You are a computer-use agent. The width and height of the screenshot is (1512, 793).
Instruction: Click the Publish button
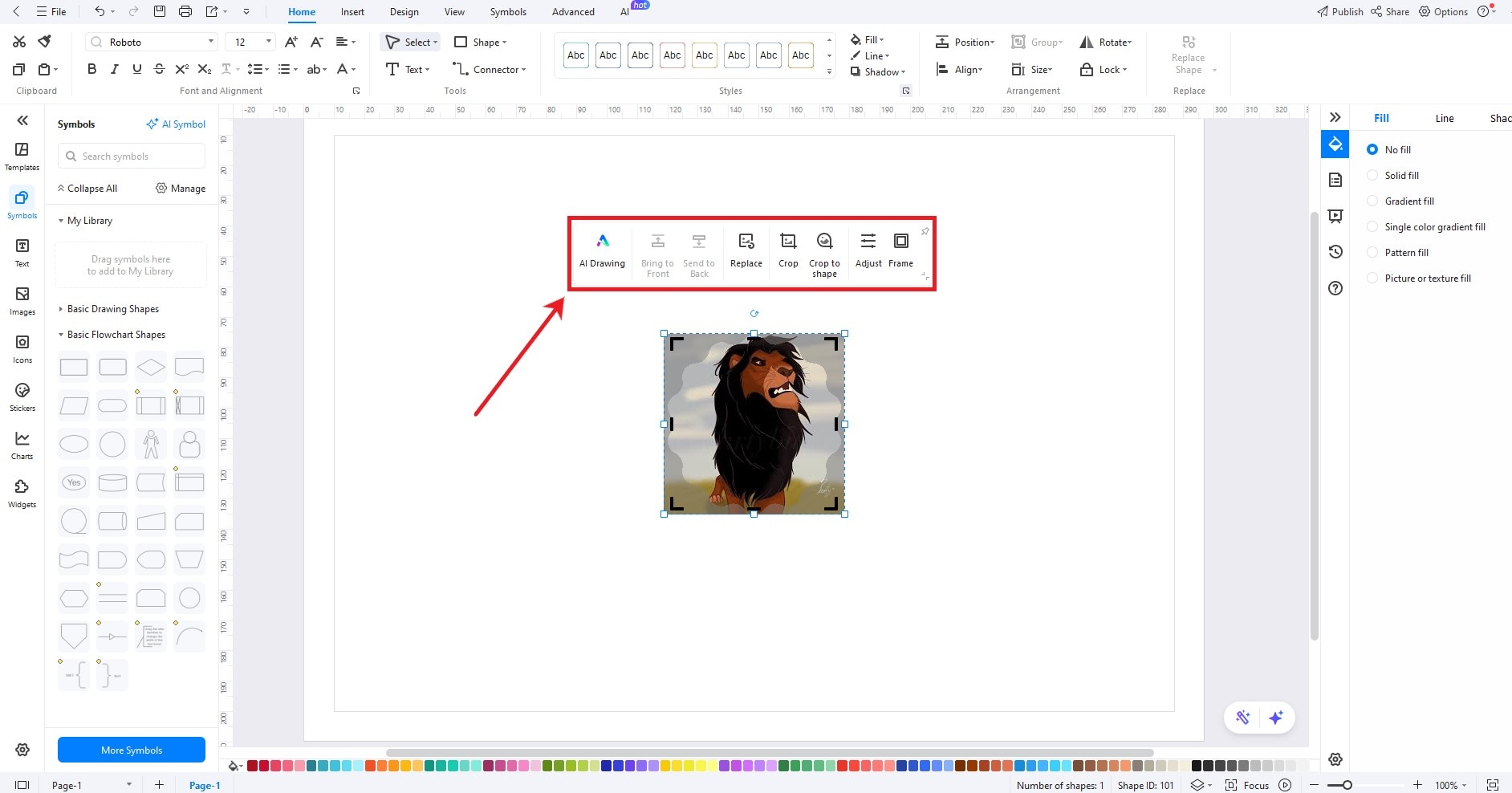coord(1339,11)
